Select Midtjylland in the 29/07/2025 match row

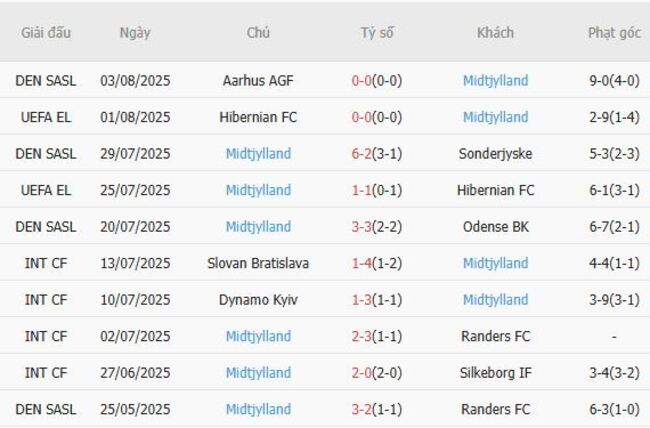point(258,154)
